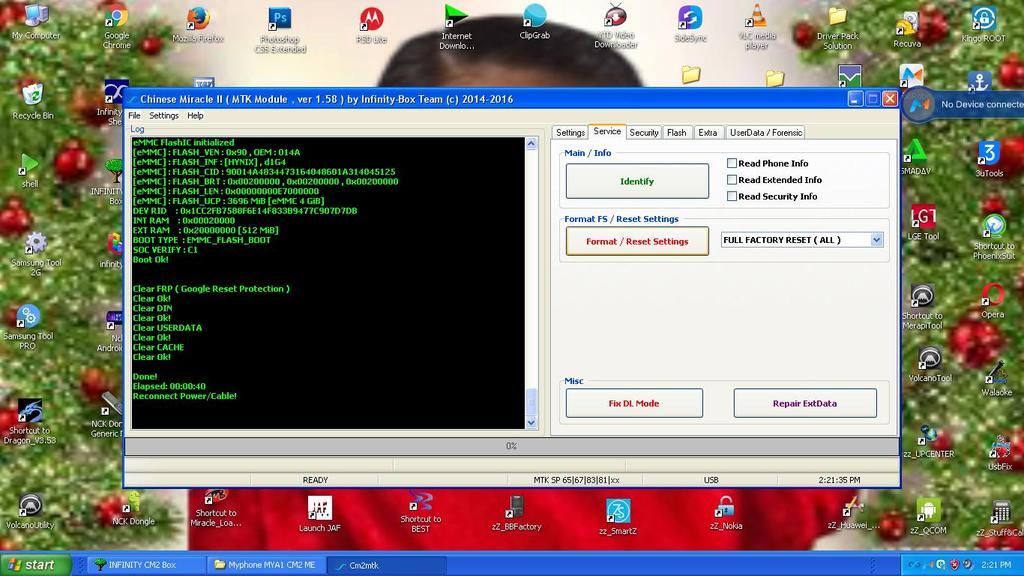Open SideSync desktop shortcut

click(x=690, y=24)
